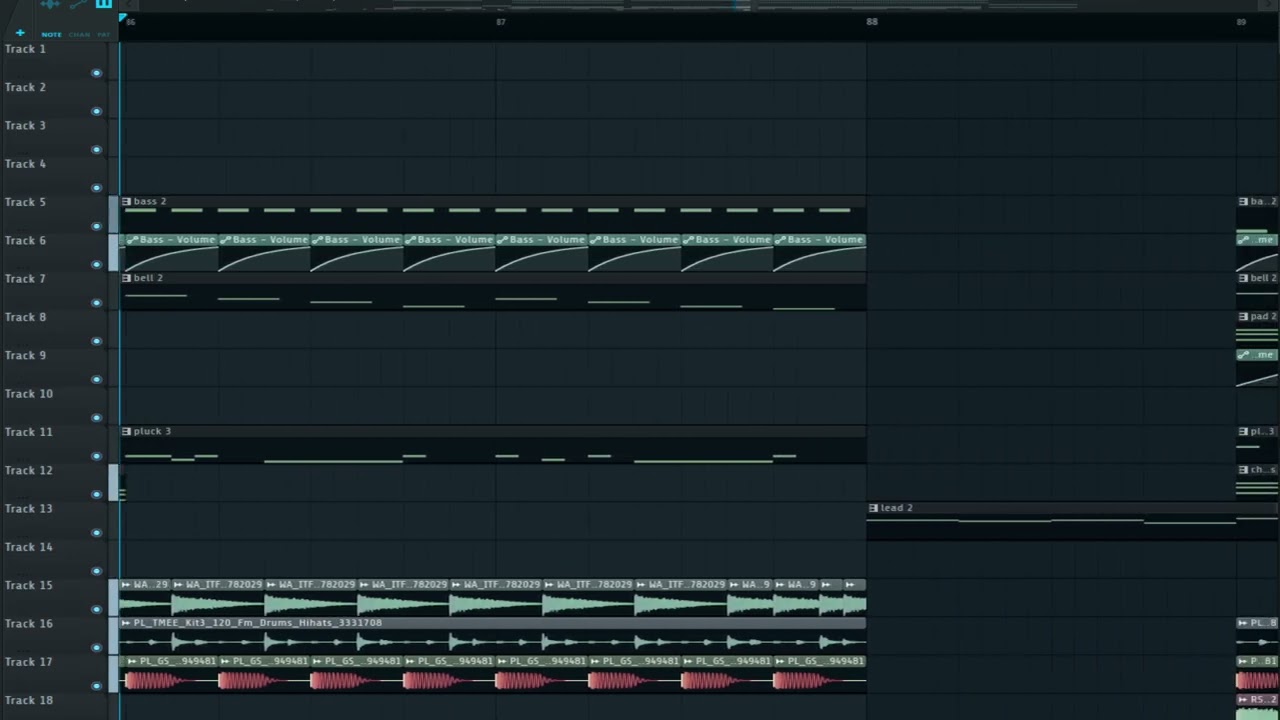Image resolution: width=1280 pixels, height=720 pixels.
Task: Select the Track 10 header label
Action: click(x=28, y=393)
